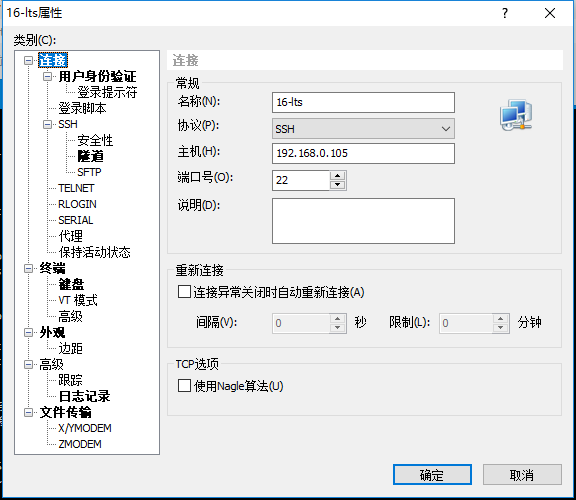Screen dimensions: 576x500
Task: Confirm with the 确定 button
Action: (432, 475)
